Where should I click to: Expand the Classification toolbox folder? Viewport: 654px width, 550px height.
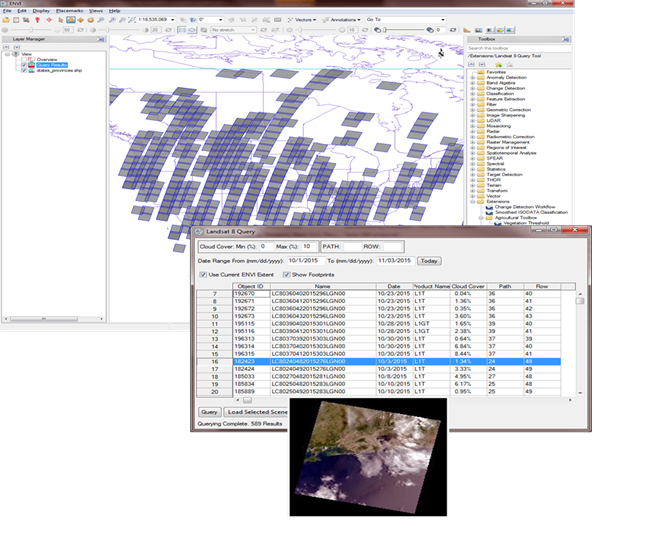click(x=473, y=94)
